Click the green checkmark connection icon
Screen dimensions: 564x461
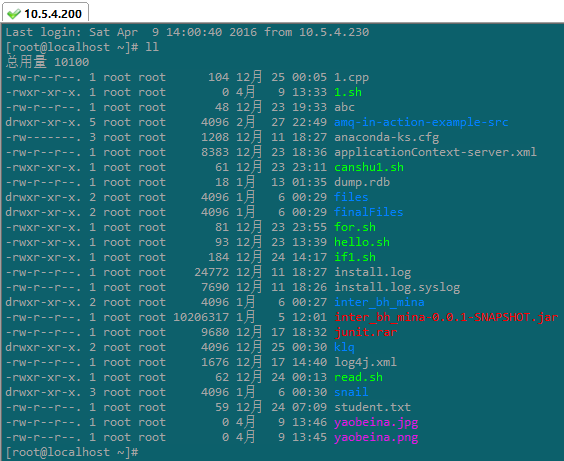[14, 14]
